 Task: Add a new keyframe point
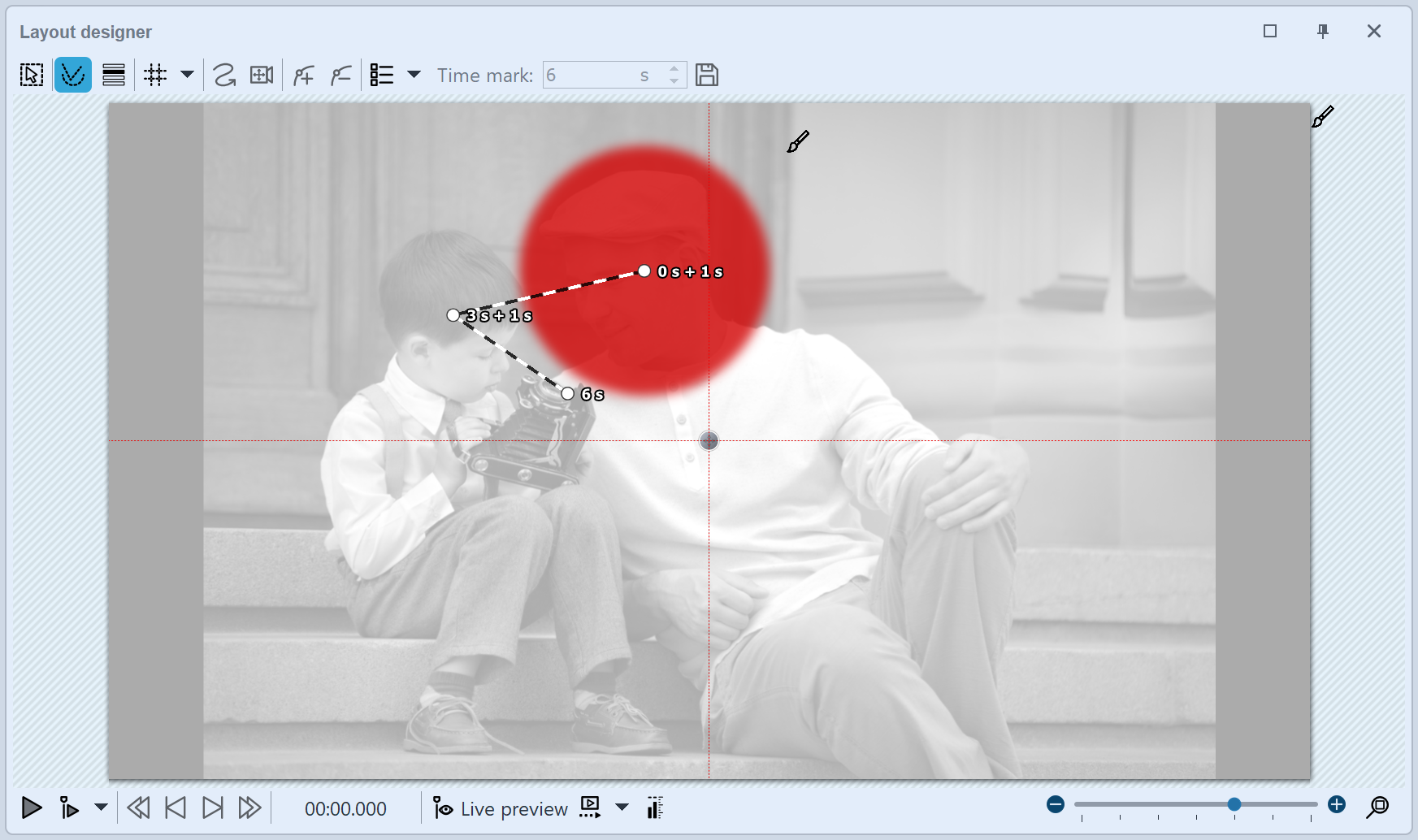(303, 74)
